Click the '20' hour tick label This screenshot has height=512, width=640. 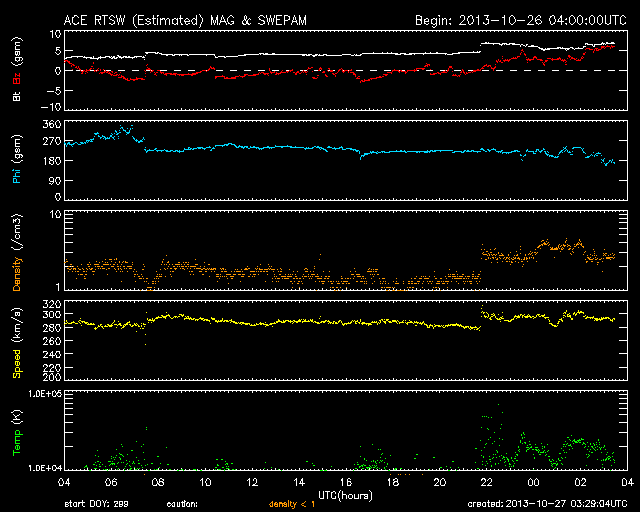[x=440, y=482]
